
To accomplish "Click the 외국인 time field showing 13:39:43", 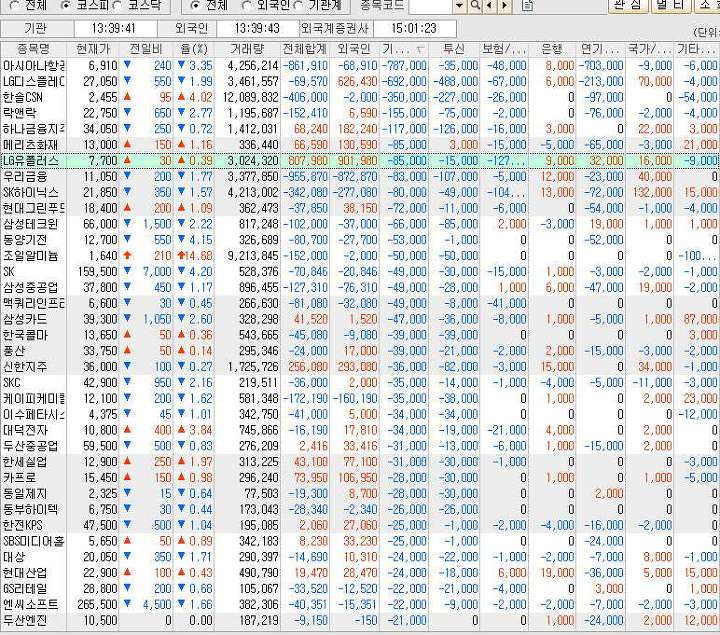I will tap(257, 28).
